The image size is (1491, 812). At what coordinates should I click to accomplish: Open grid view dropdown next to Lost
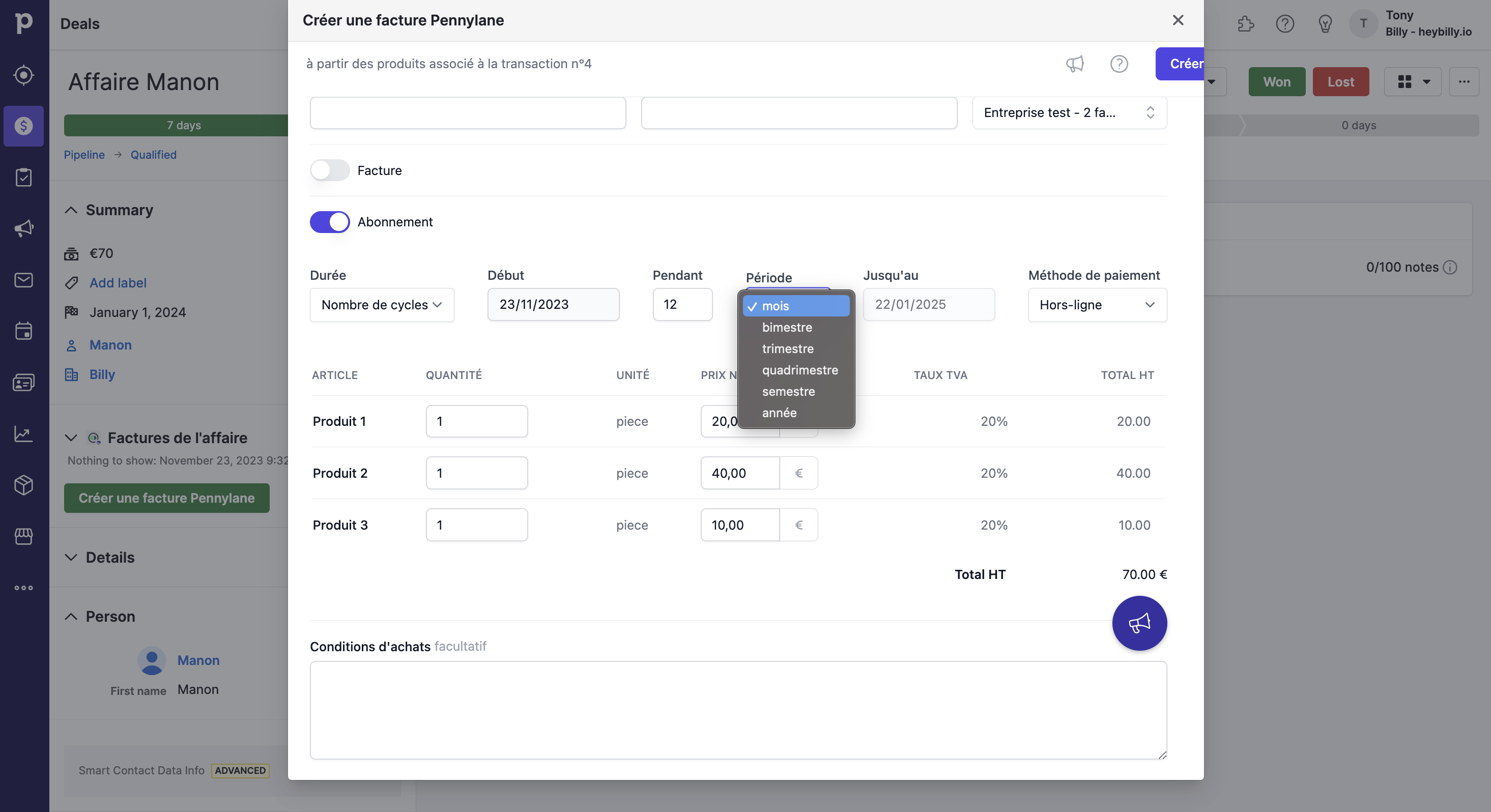1413,81
